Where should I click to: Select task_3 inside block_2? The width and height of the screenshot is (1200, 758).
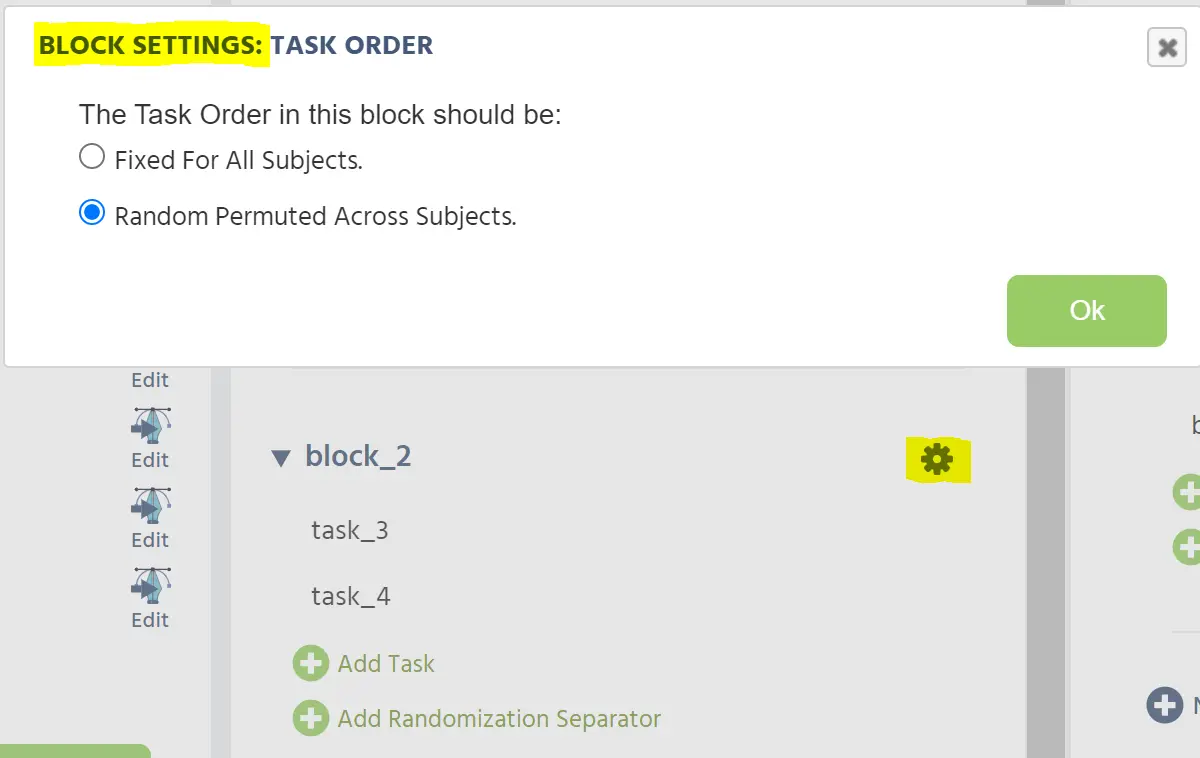(x=349, y=530)
